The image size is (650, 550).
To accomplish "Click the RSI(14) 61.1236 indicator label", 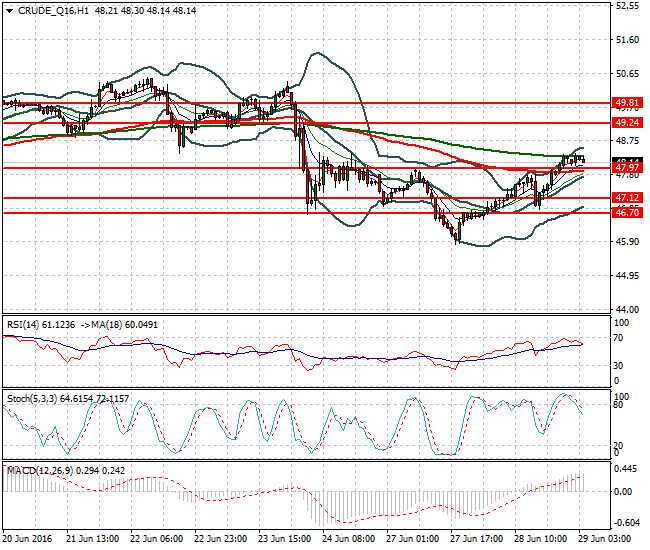I will [x=41, y=325].
